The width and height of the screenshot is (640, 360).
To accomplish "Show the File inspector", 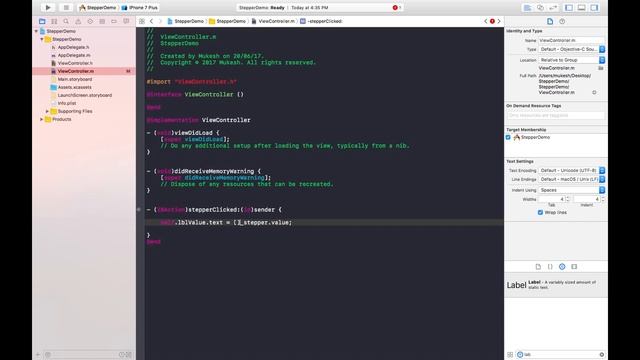I will point(550,21).
